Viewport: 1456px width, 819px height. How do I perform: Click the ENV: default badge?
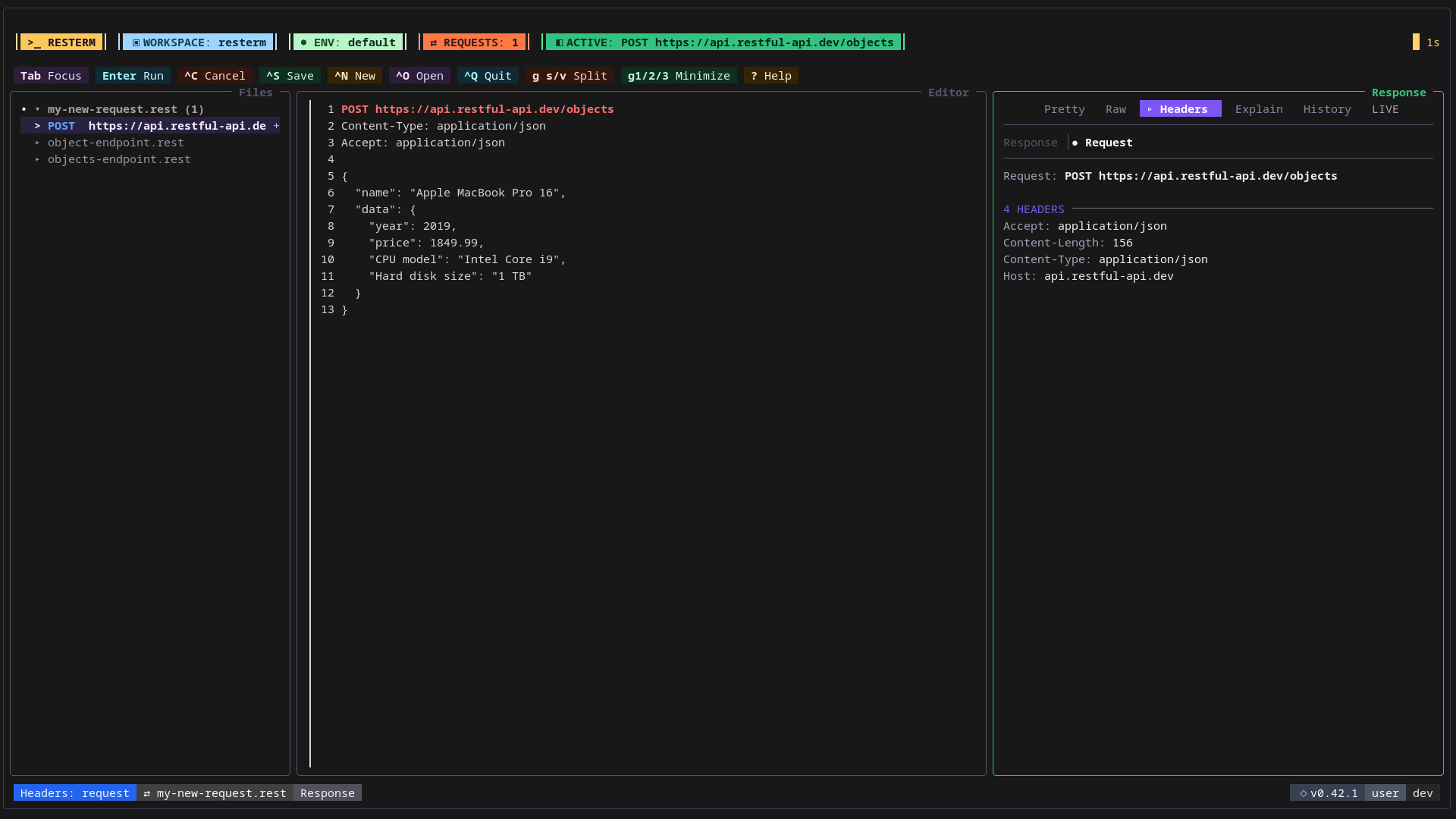[348, 42]
